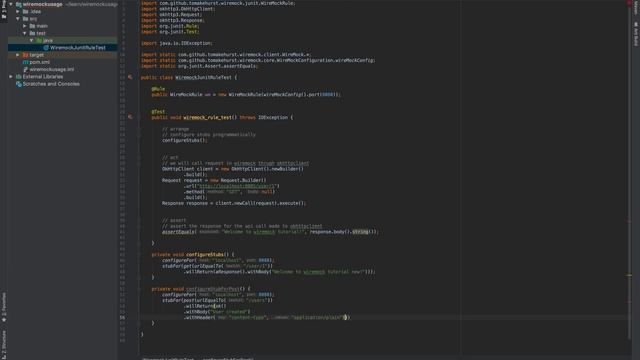This screenshot has width=640, height=360.
Task: Select the External Libraries node
Action: point(43,76)
